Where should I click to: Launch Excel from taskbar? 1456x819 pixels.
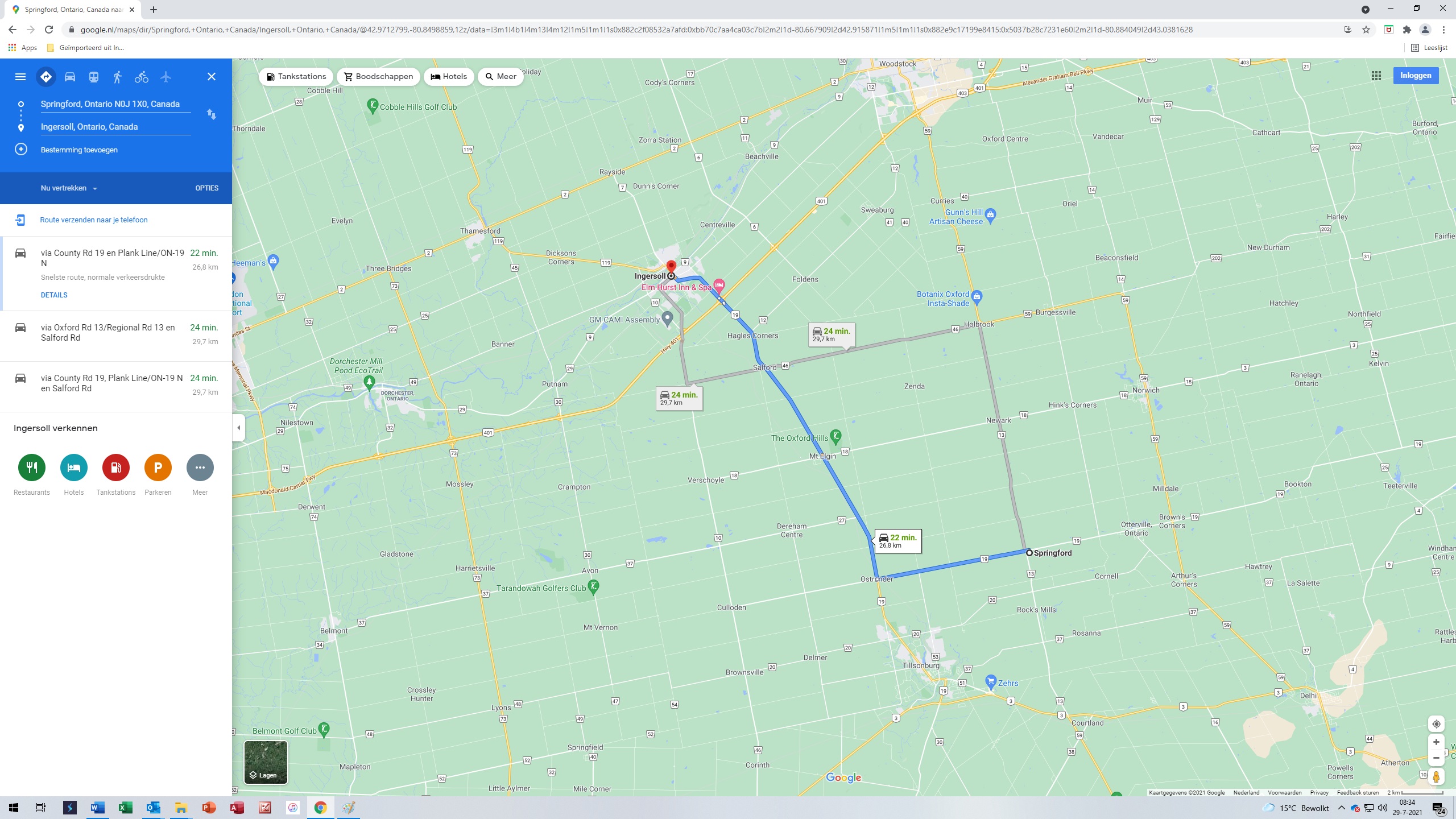click(x=125, y=808)
